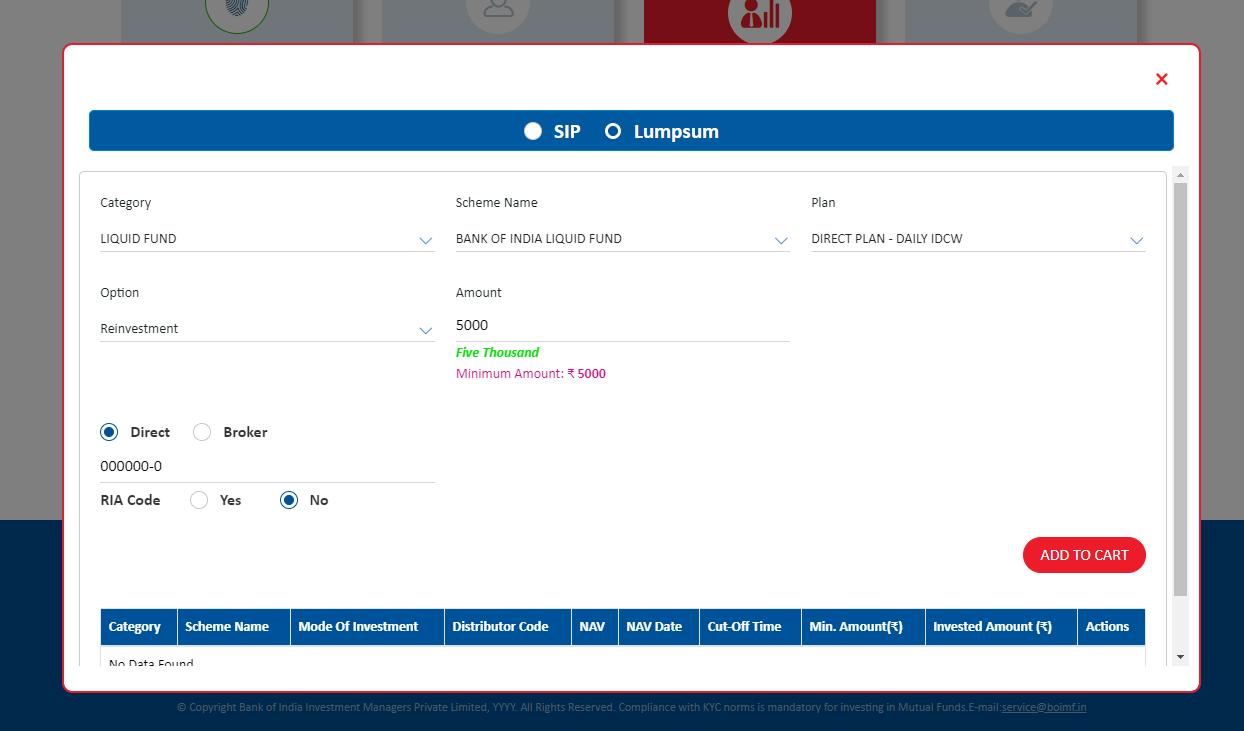Expand the Plan dropdown showing DIRECT PLAN - DAILY IDCW
Image resolution: width=1244 pixels, height=731 pixels.
[x=978, y=239]
